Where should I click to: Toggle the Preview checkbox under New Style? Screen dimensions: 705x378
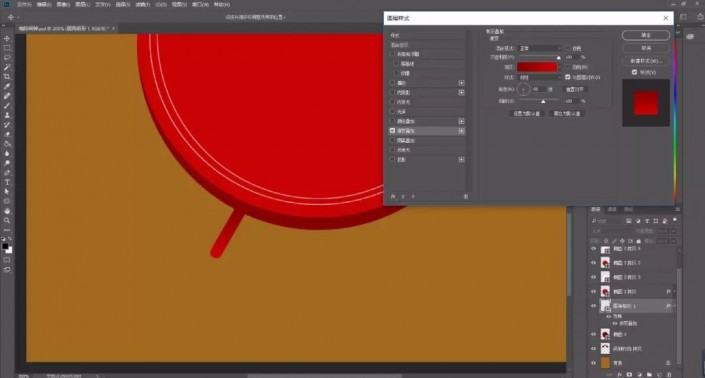pyautogui.click(x=634, y=72)
